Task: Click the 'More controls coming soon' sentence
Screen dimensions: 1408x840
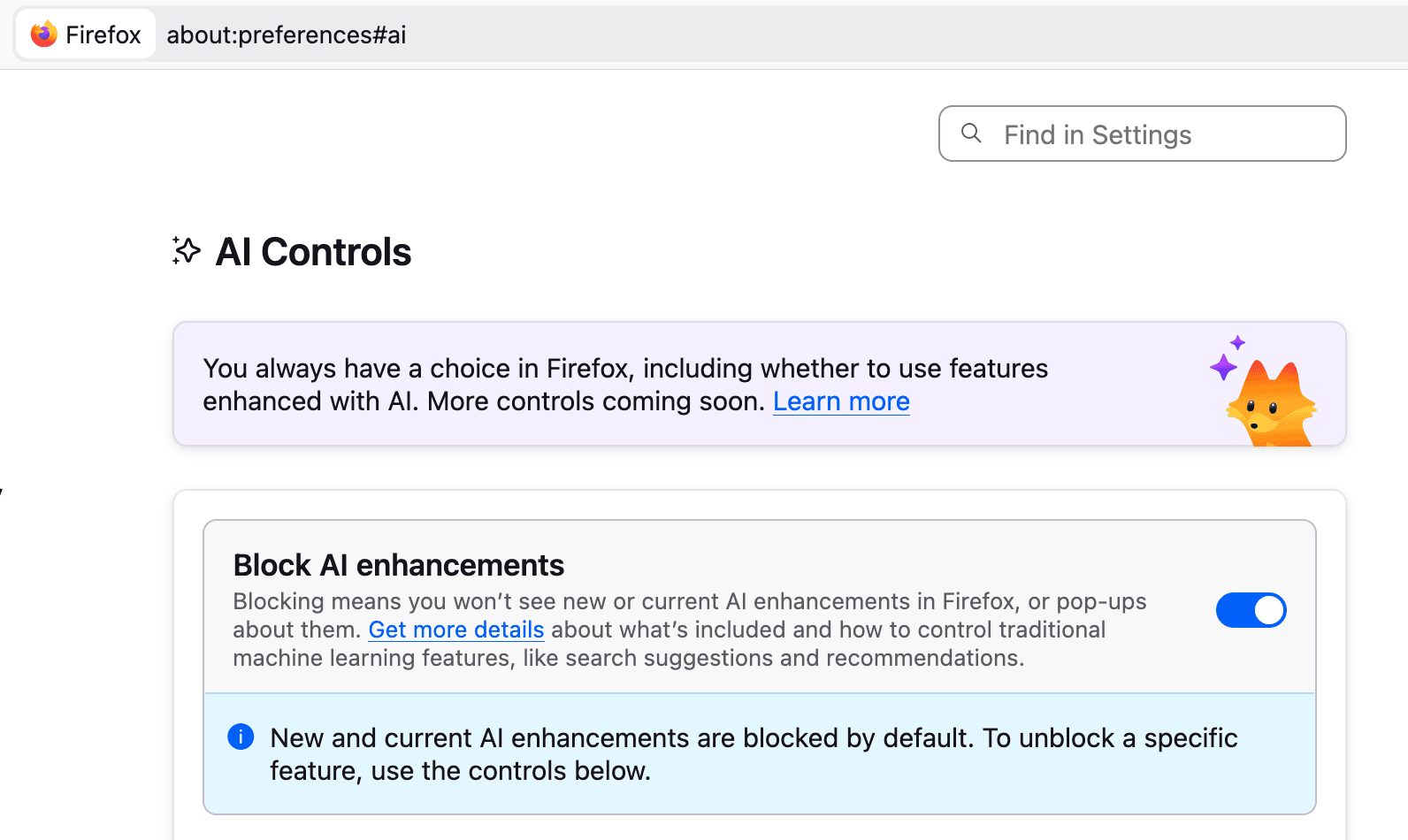Action: point(595,401)
